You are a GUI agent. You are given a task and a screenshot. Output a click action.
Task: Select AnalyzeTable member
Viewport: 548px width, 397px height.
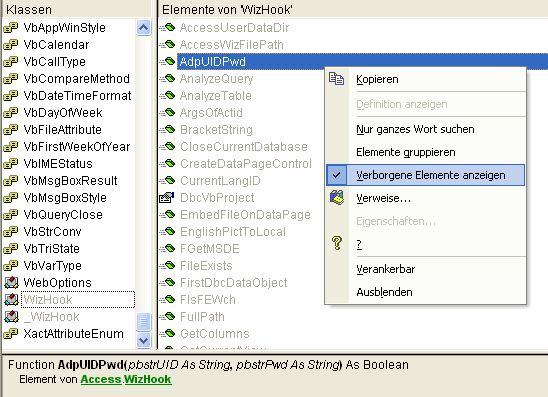point(216,96)
